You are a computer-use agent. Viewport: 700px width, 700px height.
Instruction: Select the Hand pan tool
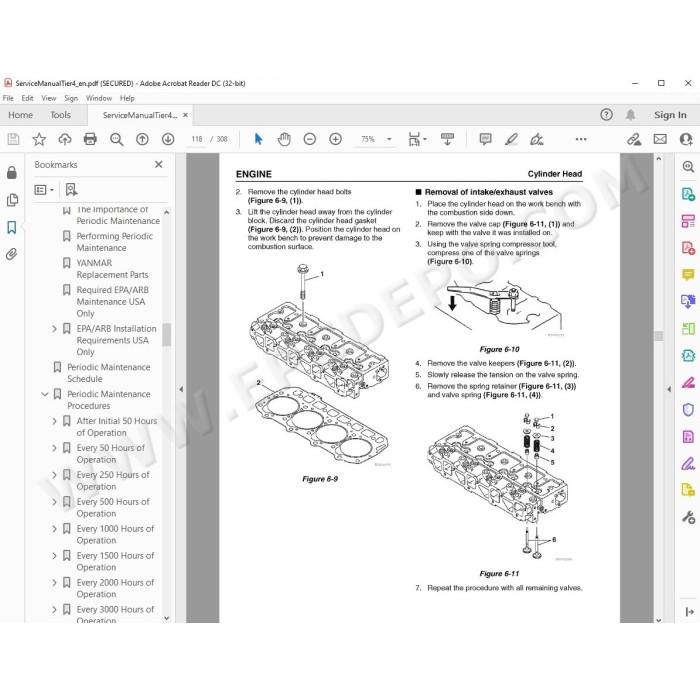284,139
